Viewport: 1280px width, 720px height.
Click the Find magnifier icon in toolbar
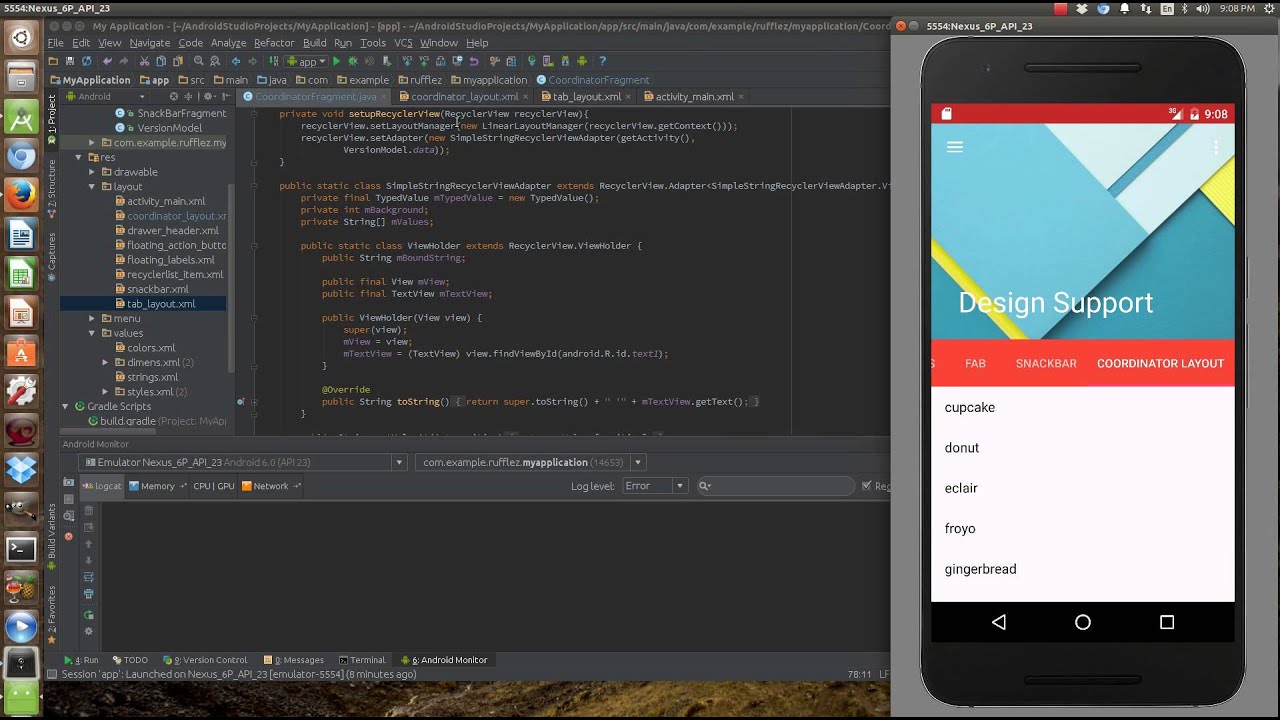tap(198, 61)
